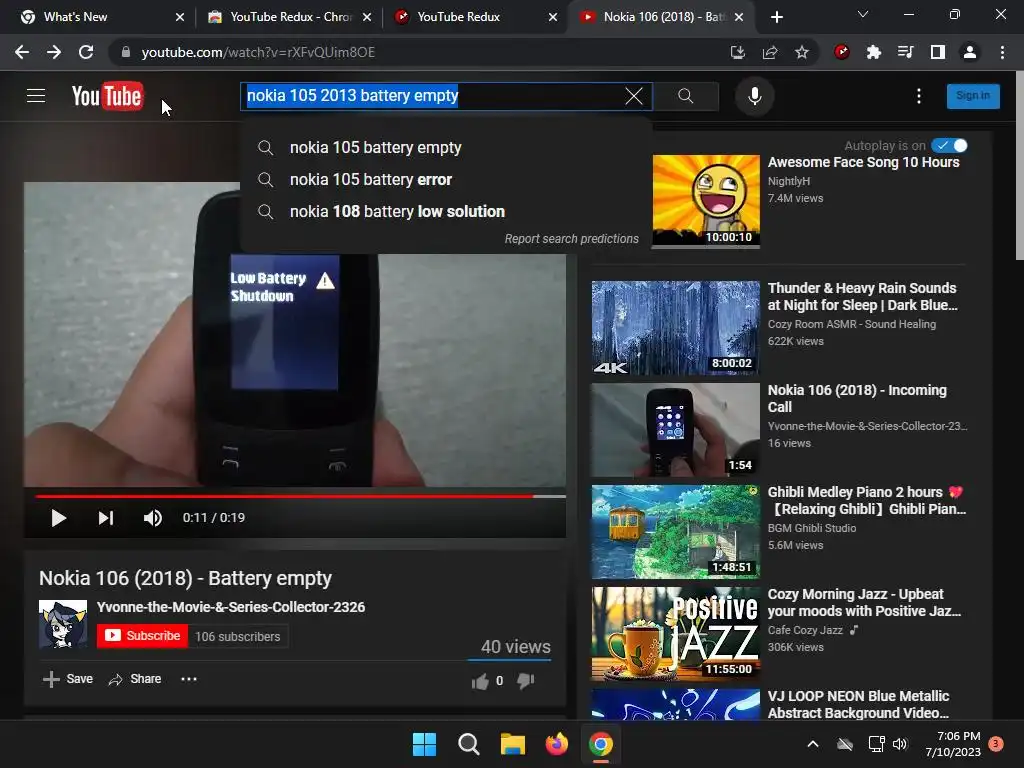Open the YouTube hamburger guide menu
The image size is (1024, 768).
pos(36,96)
